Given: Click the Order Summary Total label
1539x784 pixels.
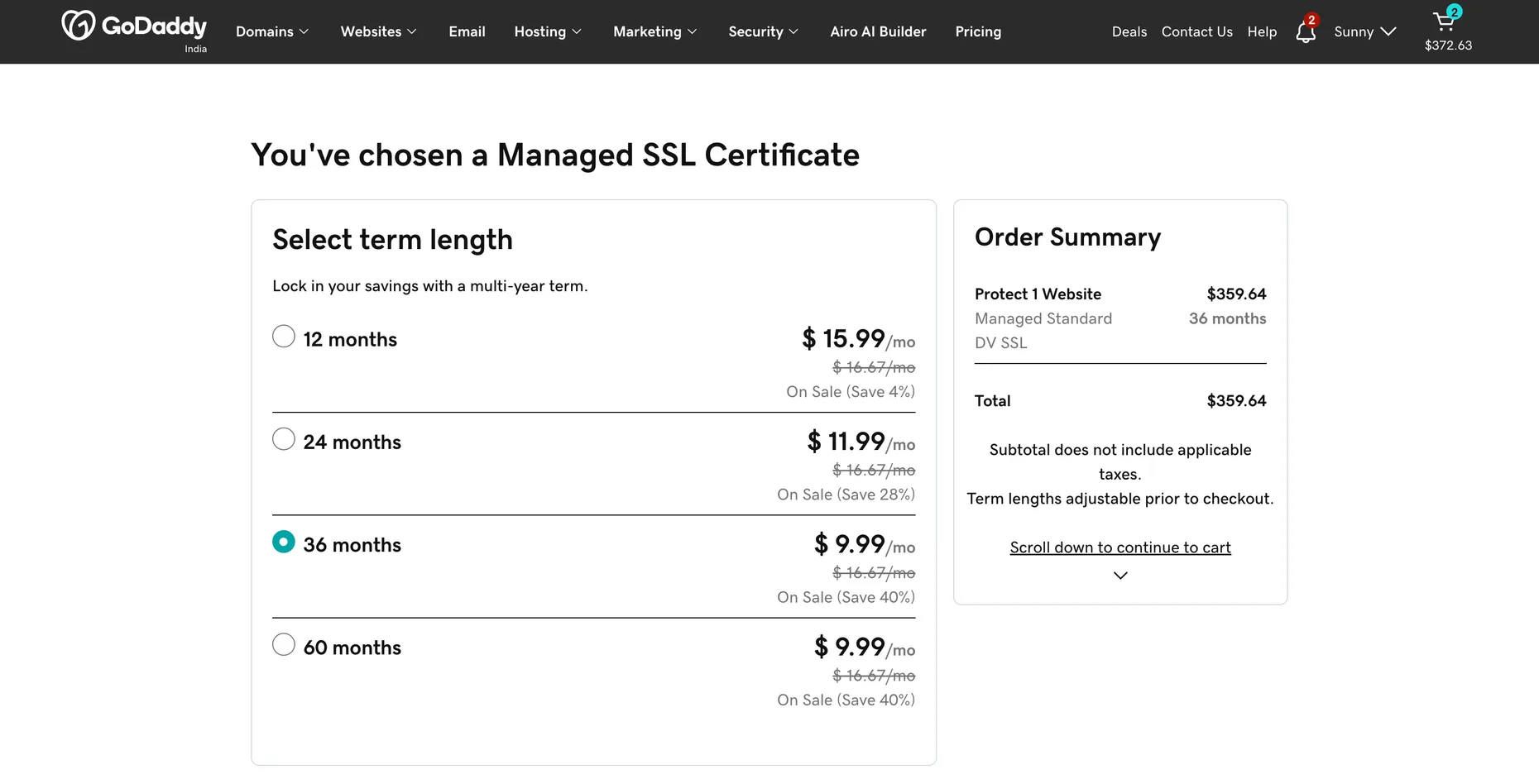Looking at the screenshot, I should click(992, 401).
